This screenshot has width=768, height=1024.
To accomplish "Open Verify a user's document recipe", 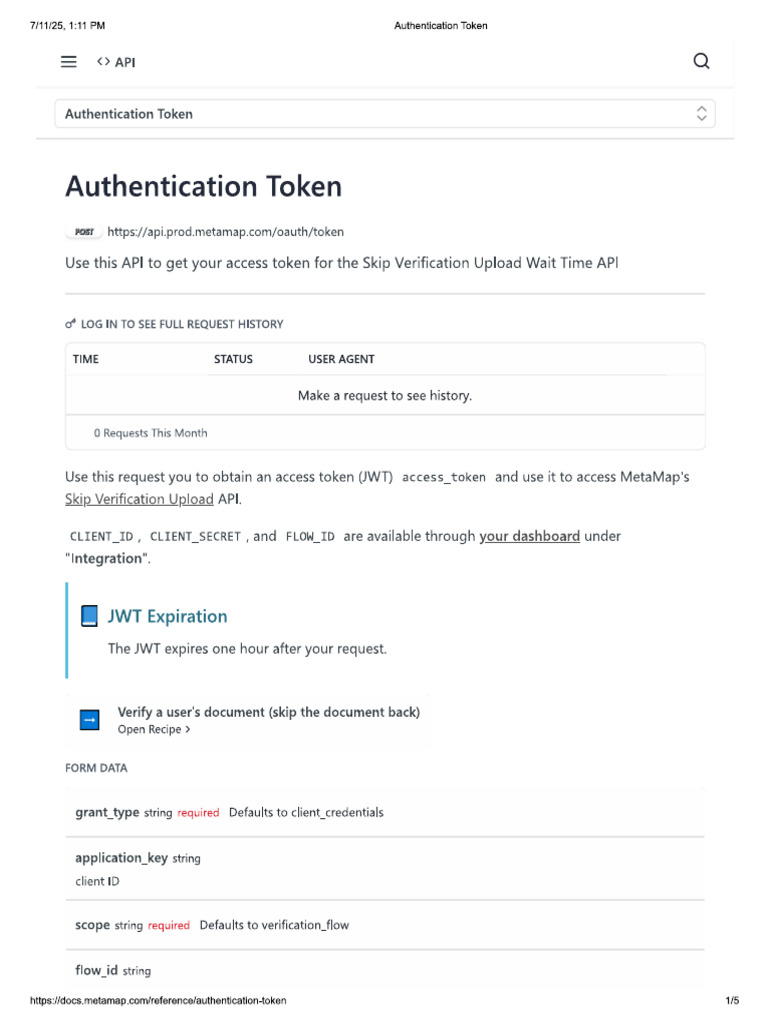I will 268,712.
